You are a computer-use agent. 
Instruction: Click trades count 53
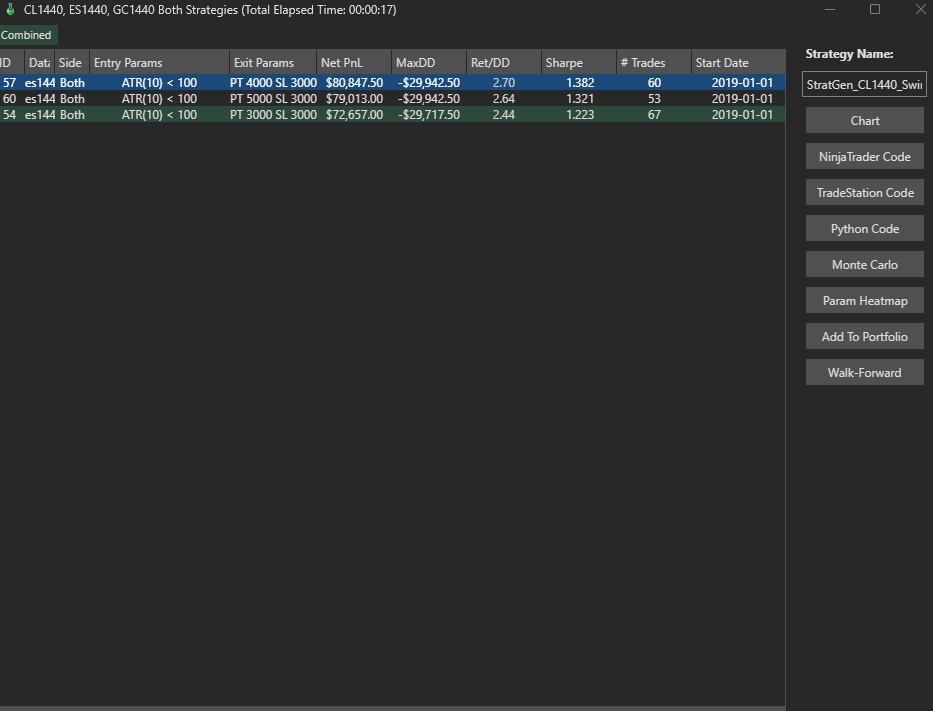tap(654, 99)
